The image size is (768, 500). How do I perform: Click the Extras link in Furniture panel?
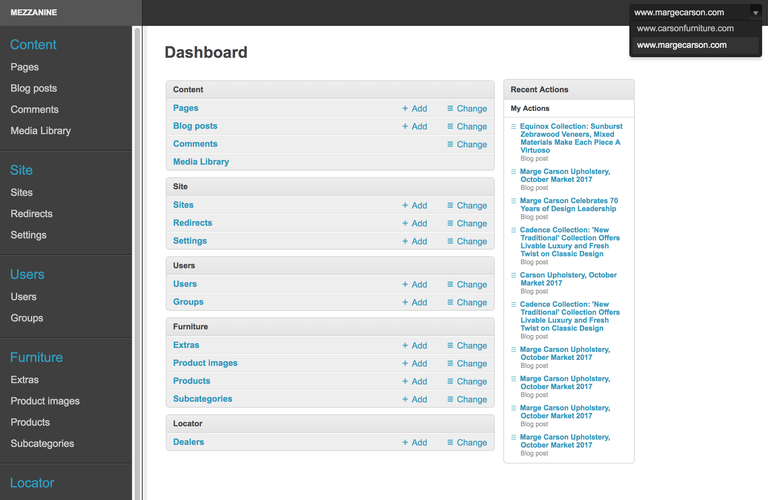point(186,345)
